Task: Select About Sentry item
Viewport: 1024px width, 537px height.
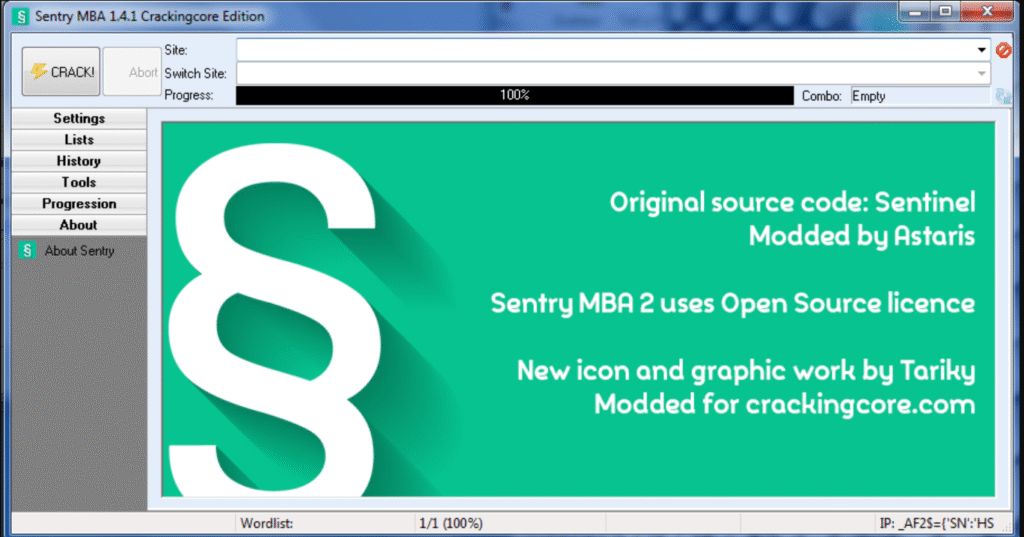Action: (x=79, y=251)
